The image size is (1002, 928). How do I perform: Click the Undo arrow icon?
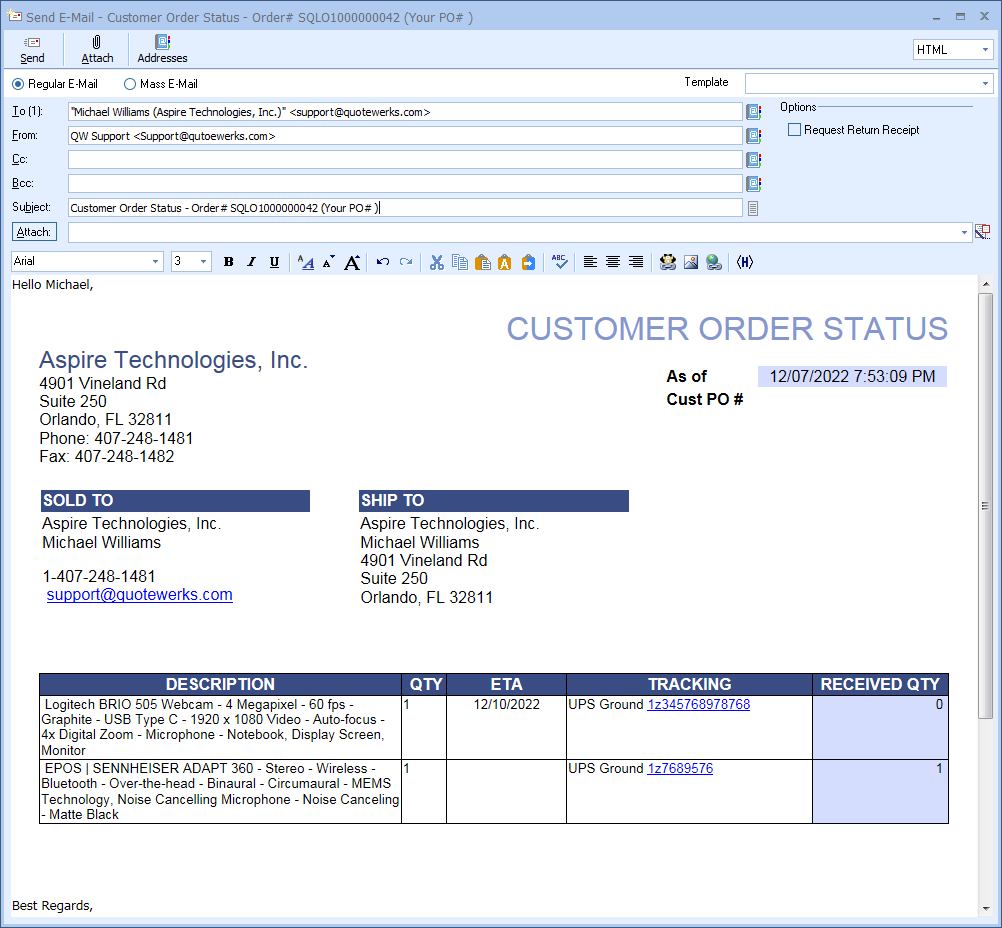coord(383,262)
